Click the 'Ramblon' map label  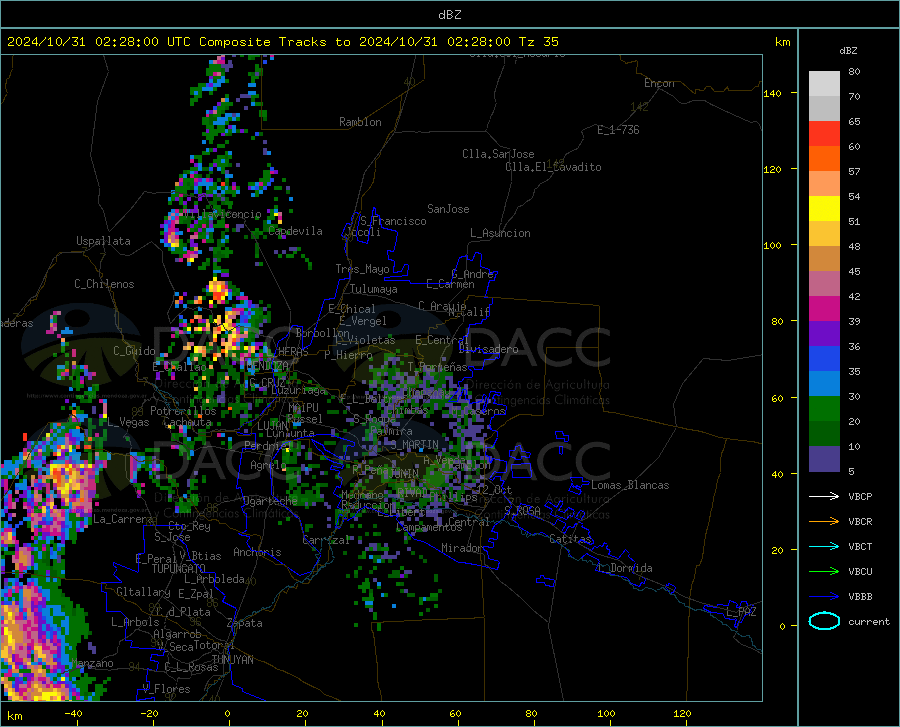click(360, 122)
